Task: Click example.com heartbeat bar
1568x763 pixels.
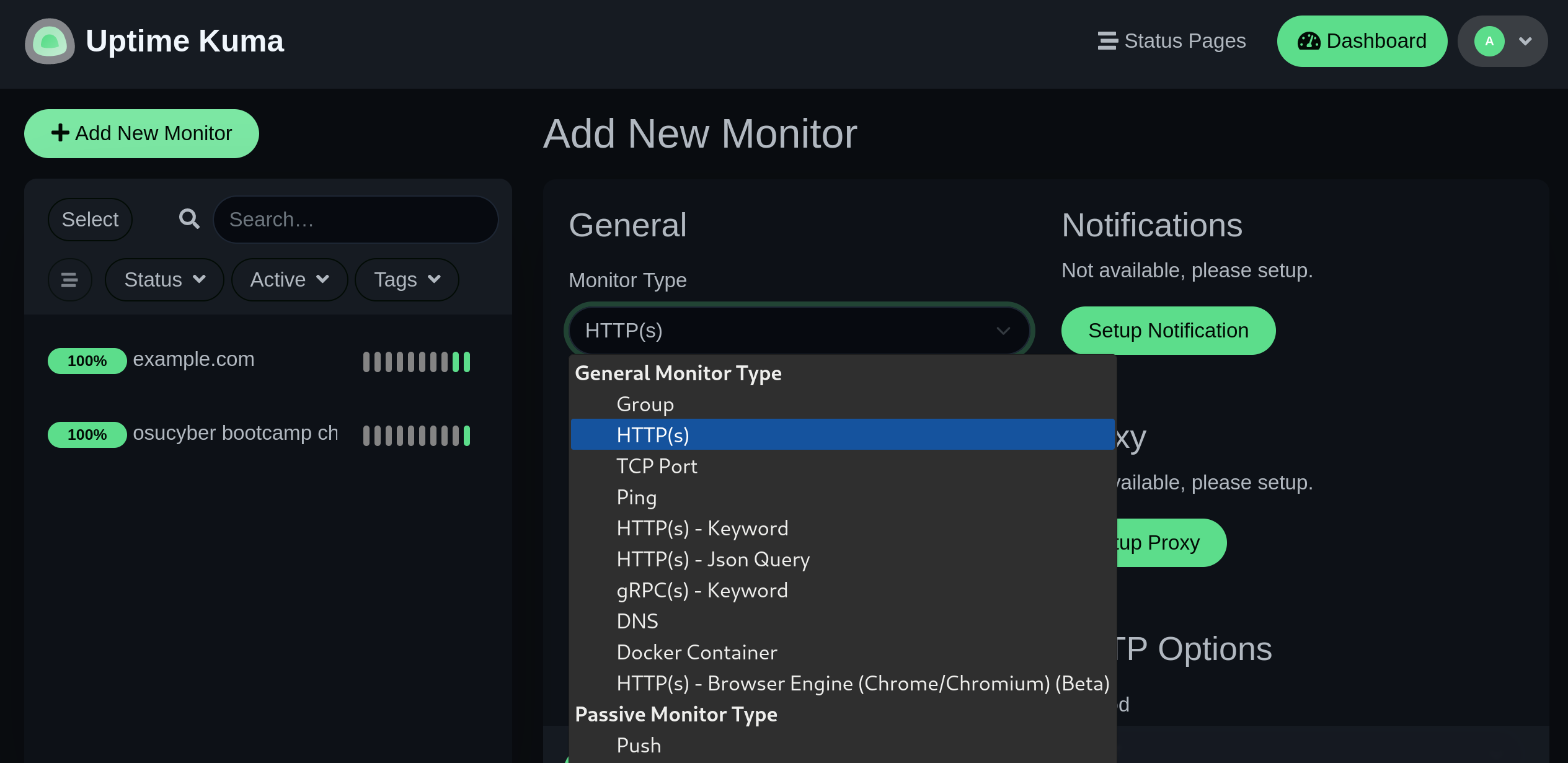Action: [x=417, y=362]
